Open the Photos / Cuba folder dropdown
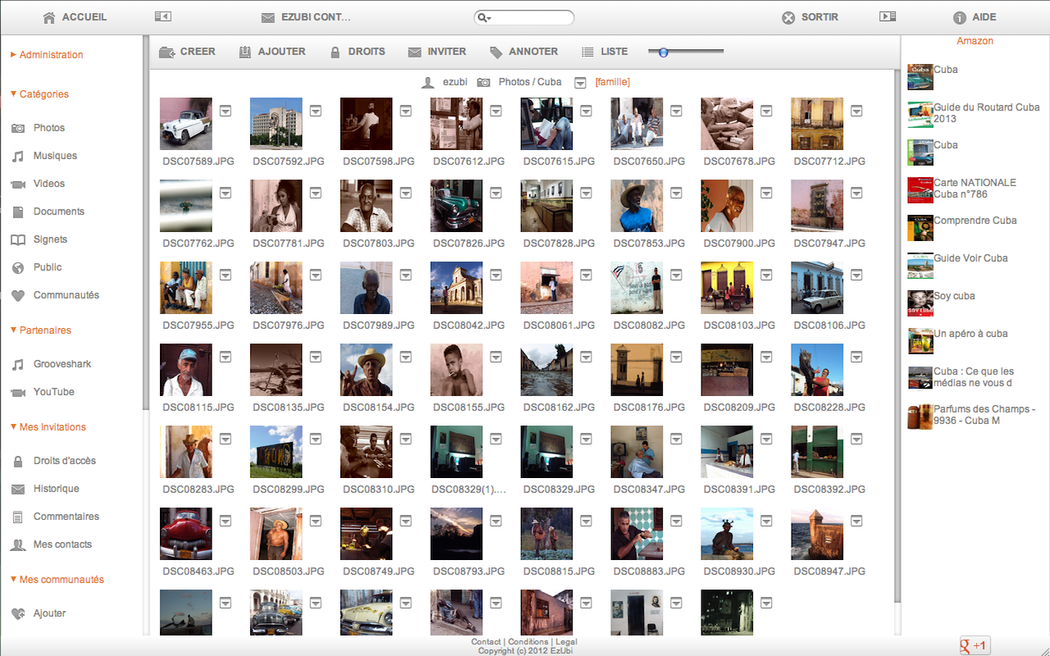Screen dimensions: 1050x656 pyautogui.click(x=580, y=82)
